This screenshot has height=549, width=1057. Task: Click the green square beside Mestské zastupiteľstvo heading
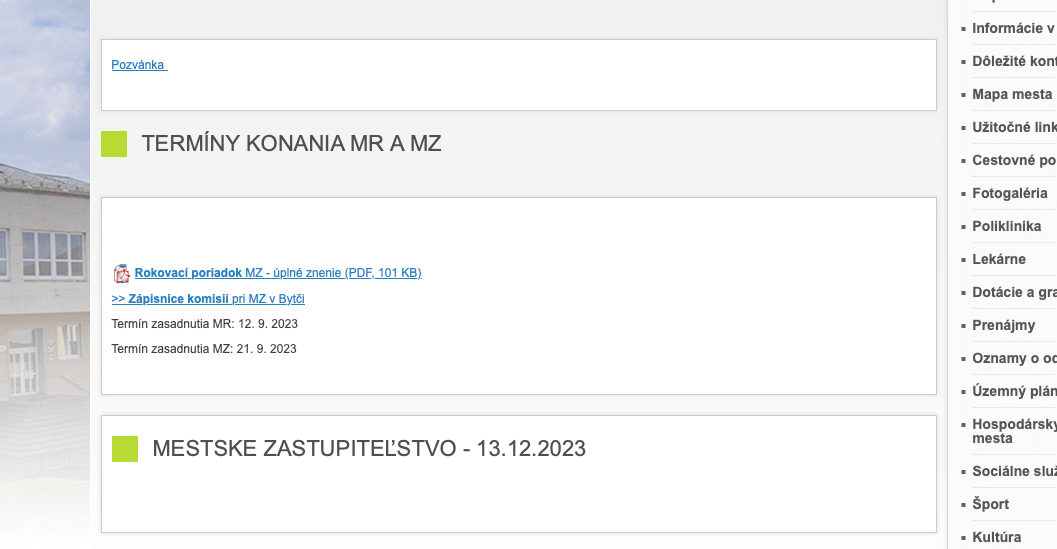(125, 449)
